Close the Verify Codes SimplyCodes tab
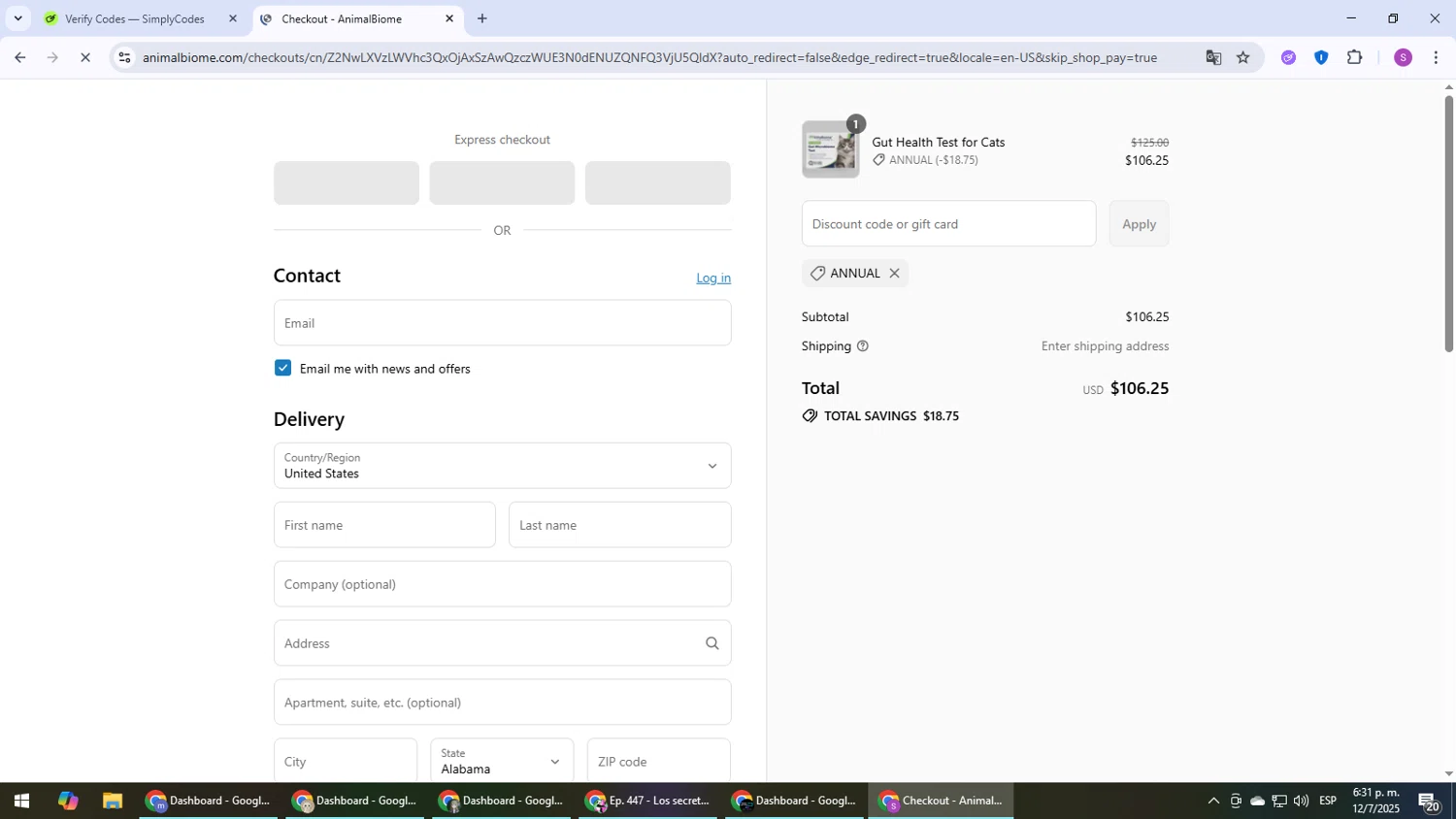 (x=232, y=18)
